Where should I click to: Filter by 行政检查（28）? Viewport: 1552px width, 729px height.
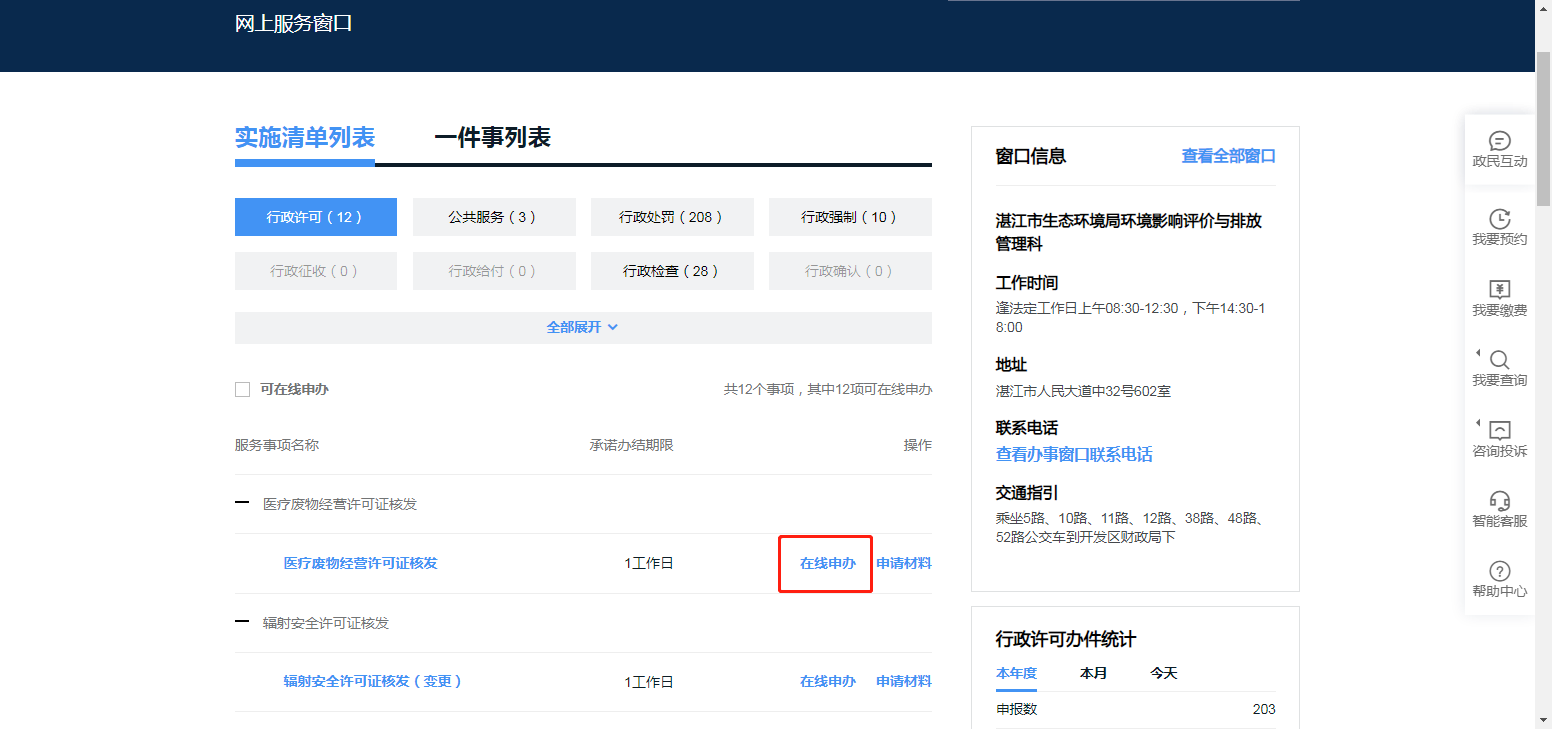(671, 271)
